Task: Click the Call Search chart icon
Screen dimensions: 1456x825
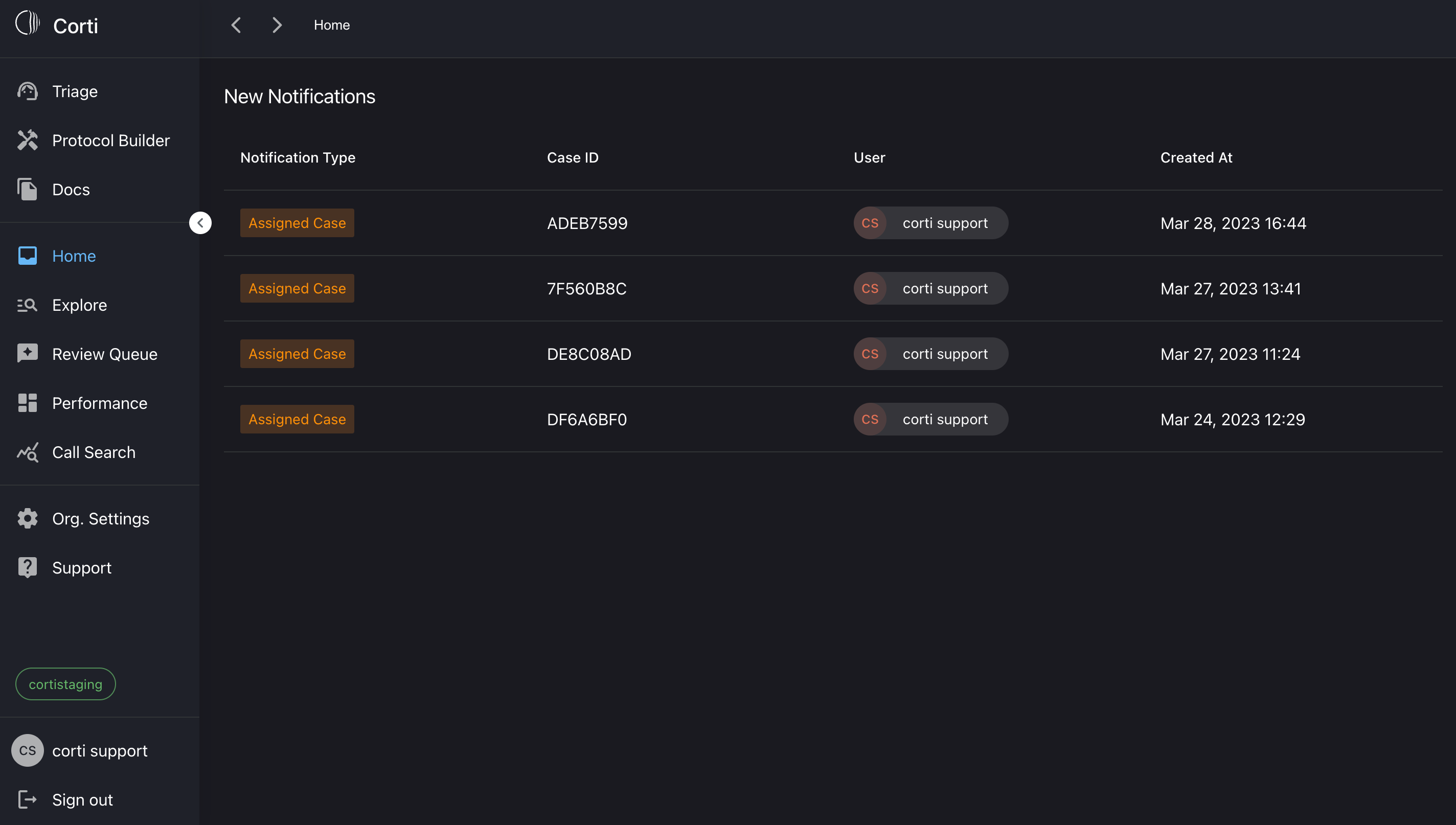Action: click(x=27, y=452)
